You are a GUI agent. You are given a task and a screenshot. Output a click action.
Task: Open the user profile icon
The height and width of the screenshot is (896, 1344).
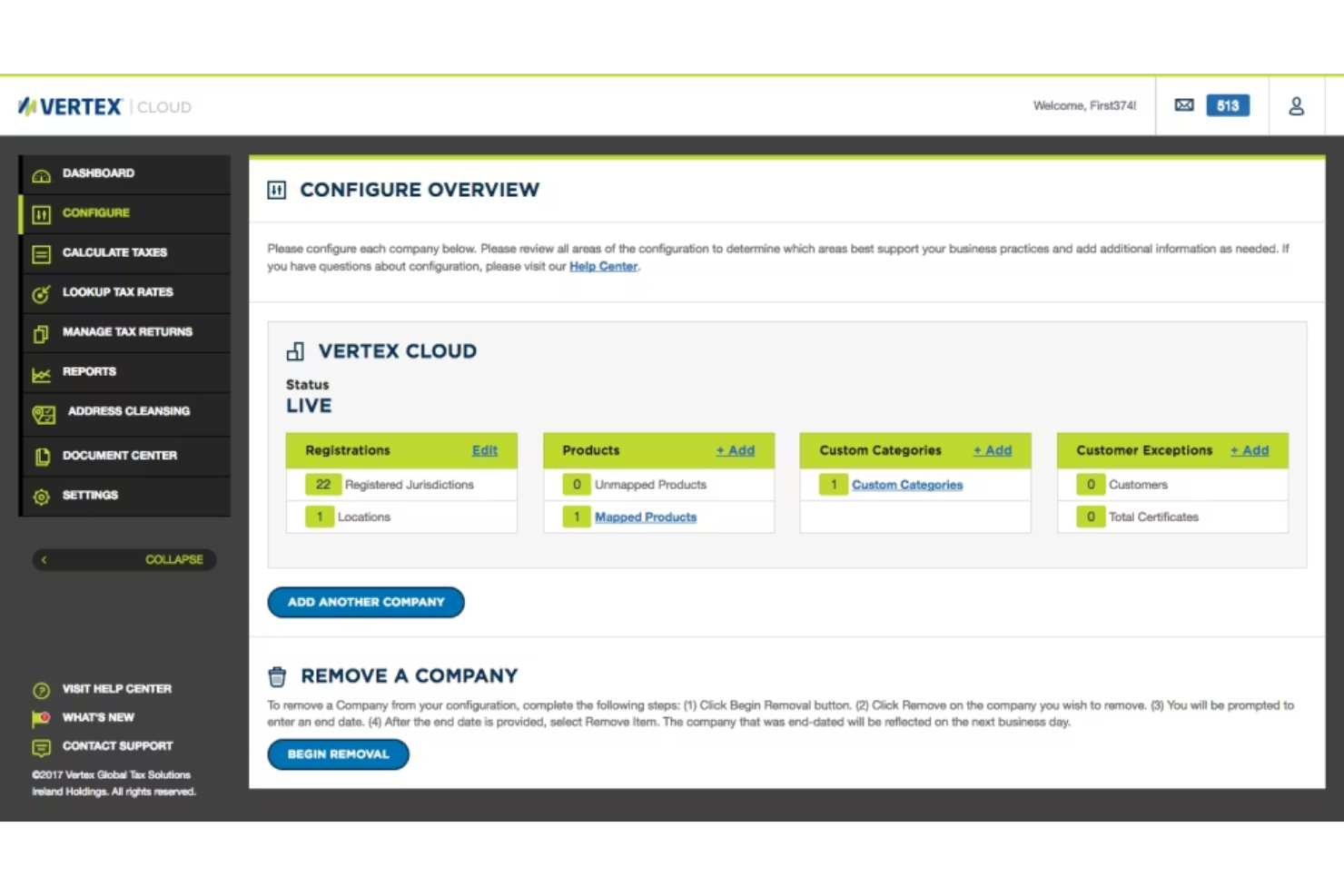coord(1297,106)
